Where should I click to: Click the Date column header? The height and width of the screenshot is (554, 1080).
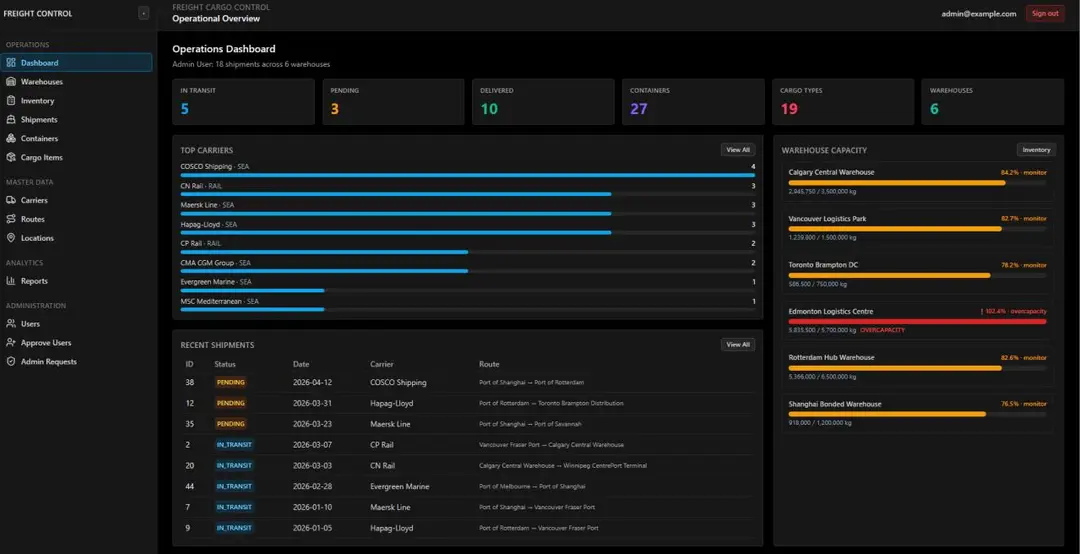coord(301,364)
